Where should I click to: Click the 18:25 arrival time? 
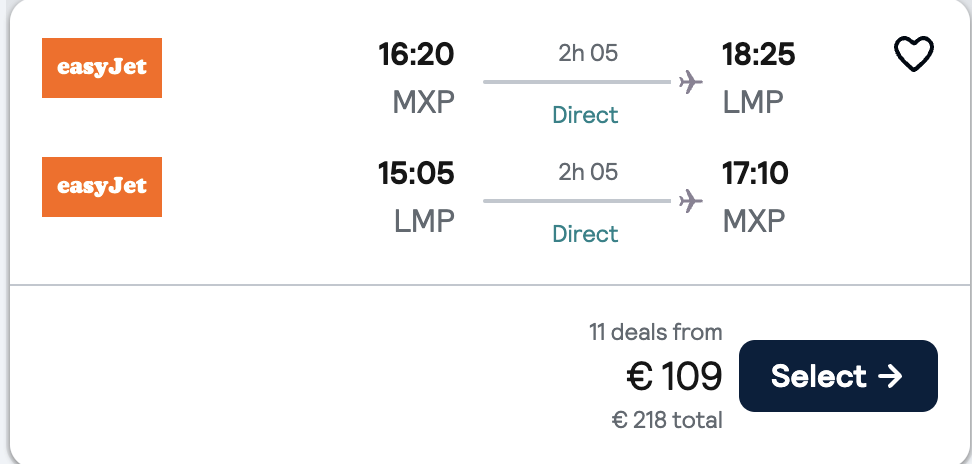759,54
